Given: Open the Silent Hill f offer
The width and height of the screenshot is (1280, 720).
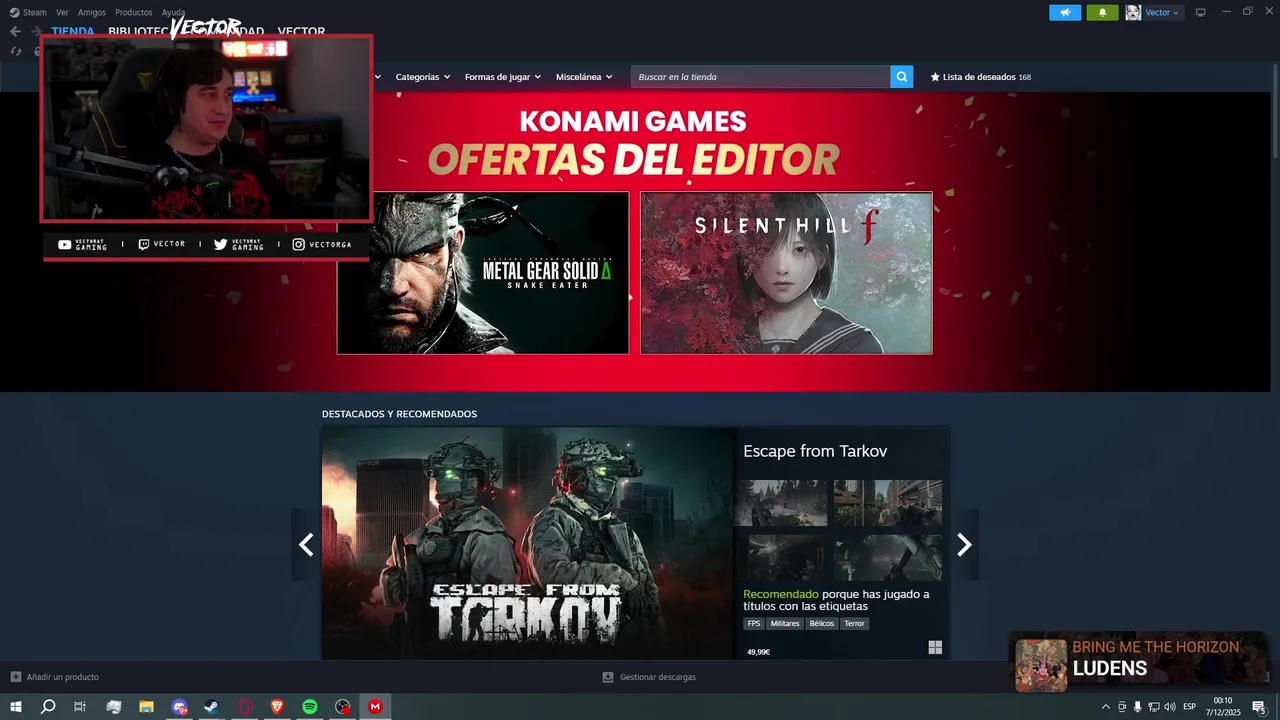Looking at the screenshot, I should pyautogui.click(x=786, y=273).
